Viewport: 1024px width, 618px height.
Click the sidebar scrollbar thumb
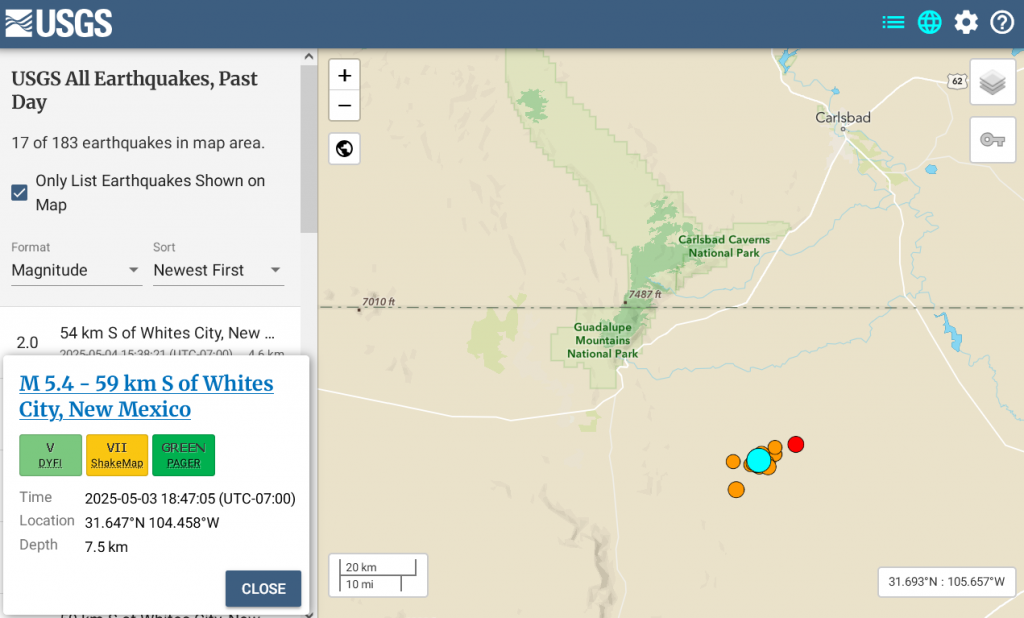click(x=309, y=148)
